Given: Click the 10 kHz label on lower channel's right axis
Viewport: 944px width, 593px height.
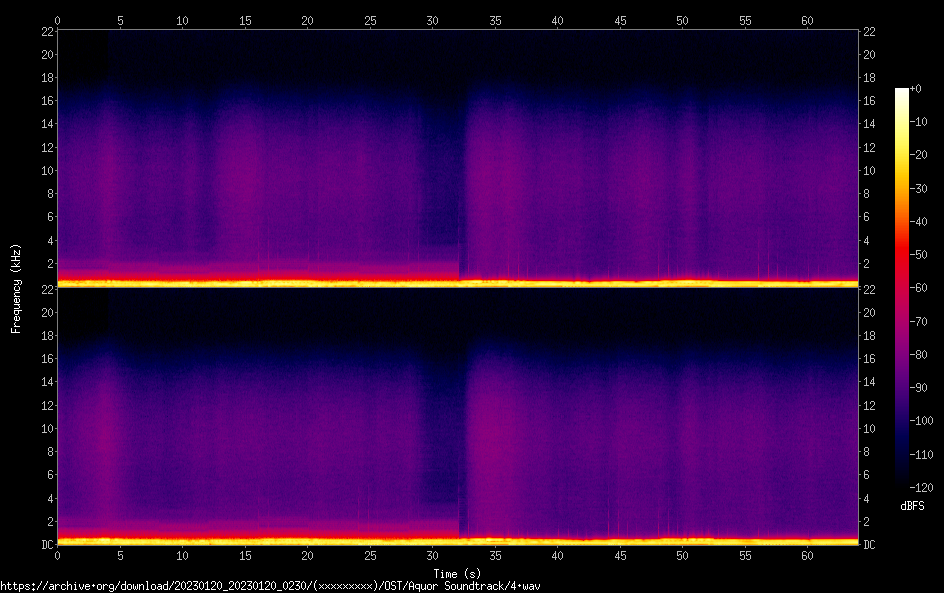Looking at the screenshot, I should [869, 429].
